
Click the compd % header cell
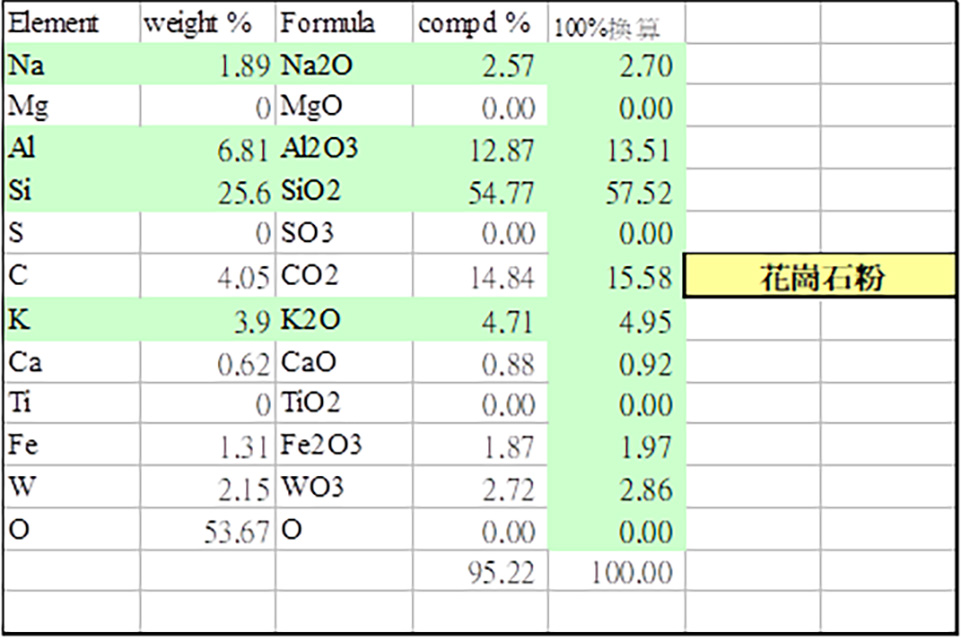[480, 23]
